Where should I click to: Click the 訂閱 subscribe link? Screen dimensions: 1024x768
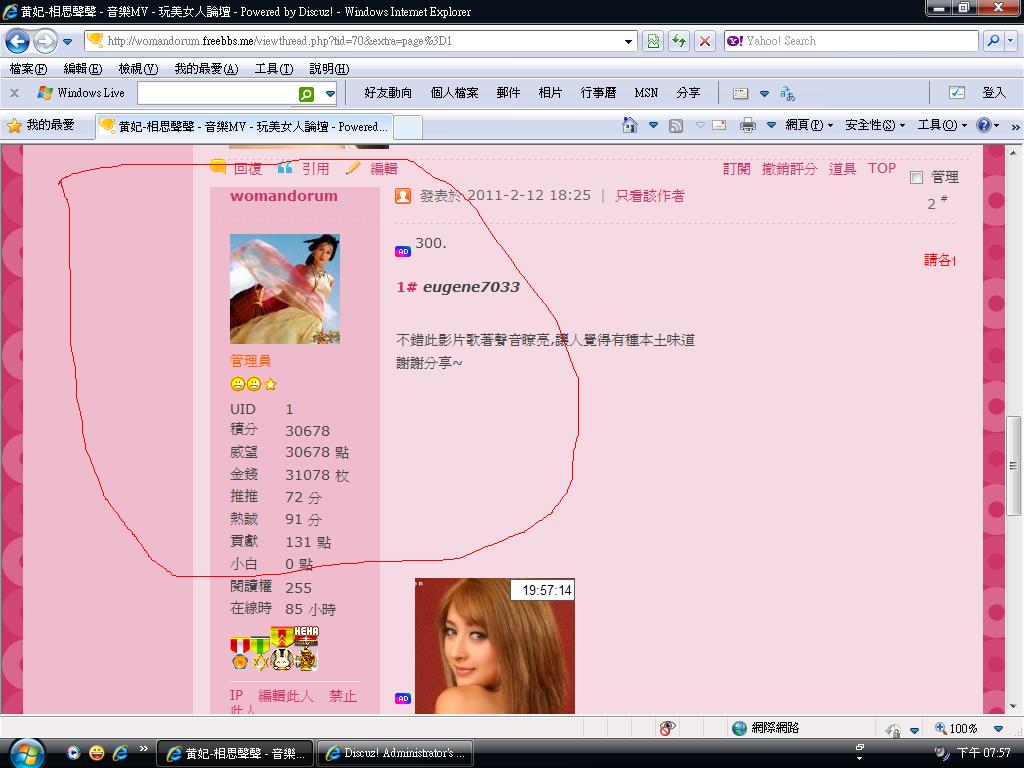[x=737, y=168]
